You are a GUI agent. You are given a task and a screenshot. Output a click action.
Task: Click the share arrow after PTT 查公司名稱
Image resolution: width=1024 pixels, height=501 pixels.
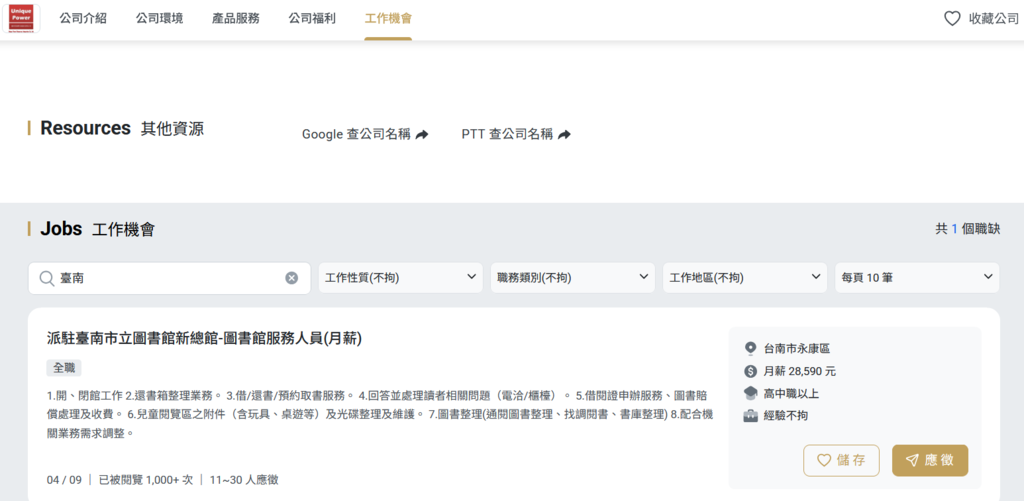point(564,135)
